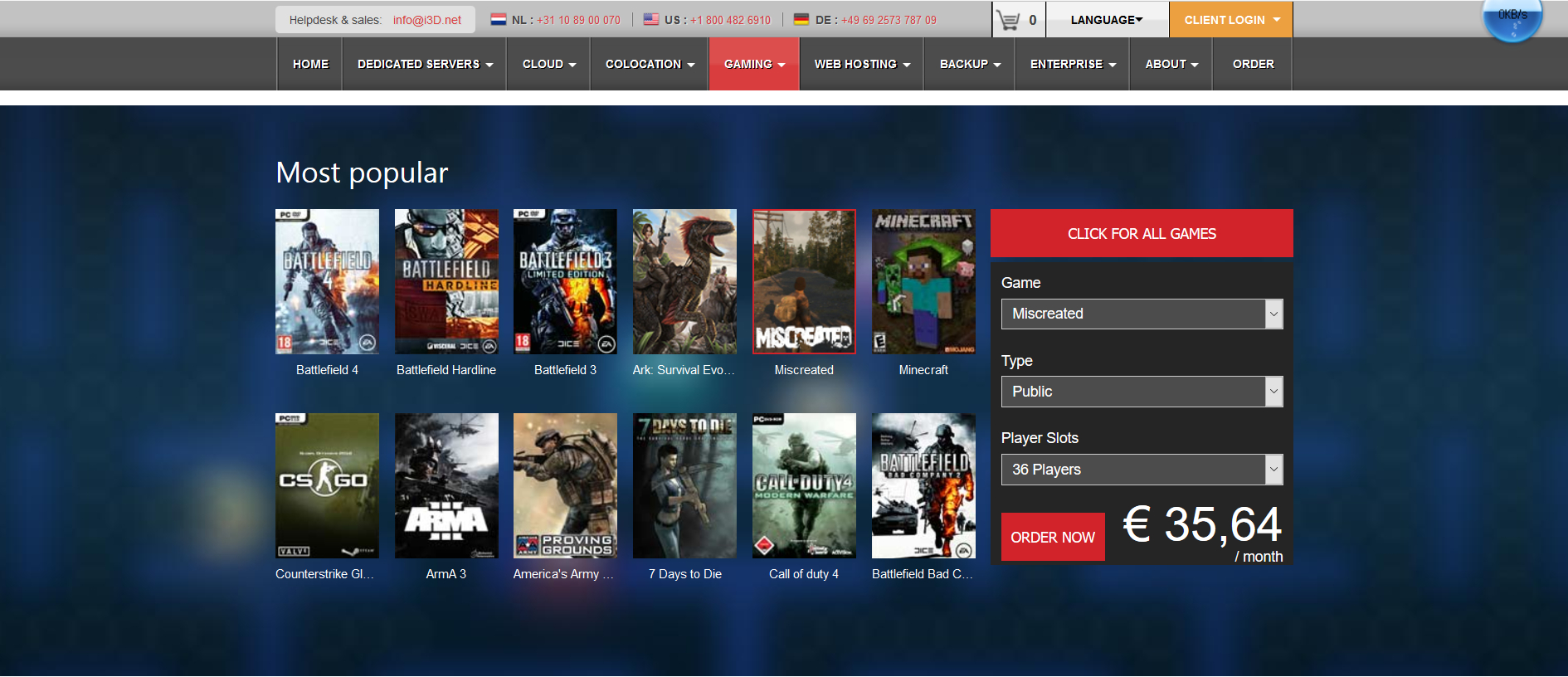Select the Ark: Survival Evolved cover
The height and width of the screenshot is (677, 1568).
684,281
